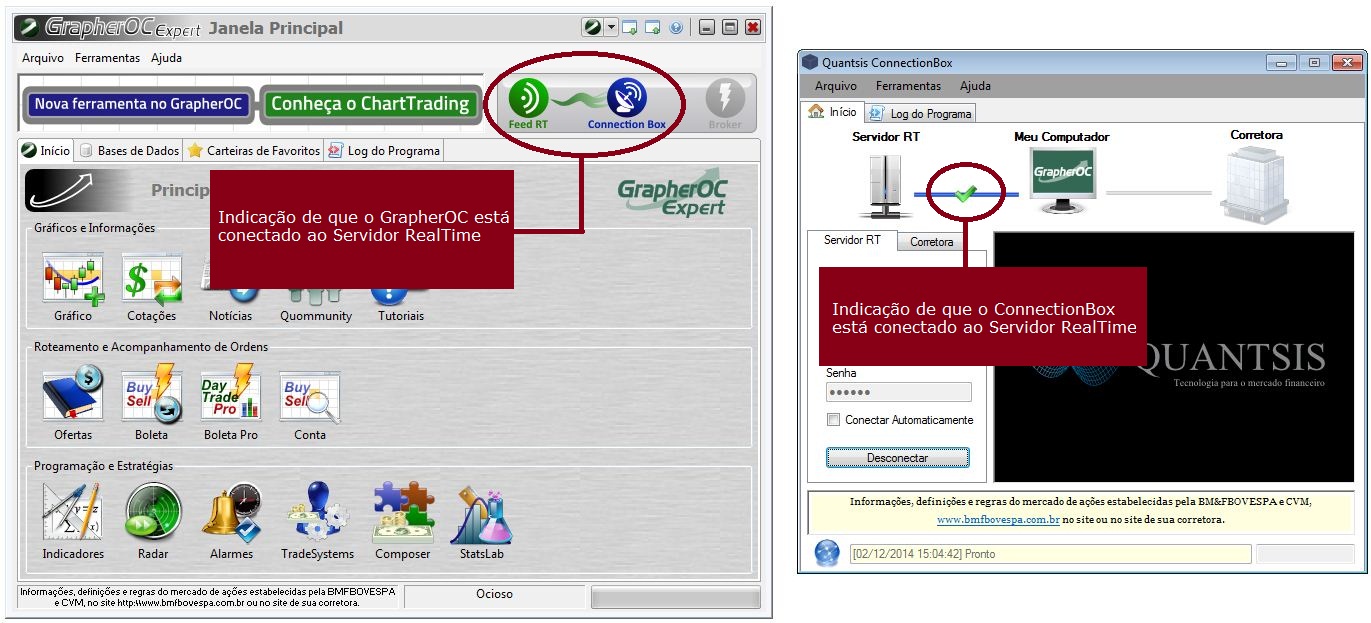Enable the Conectar Automaticamente checkbox
The image size is (1371, 623).
[x=834, y=420]
